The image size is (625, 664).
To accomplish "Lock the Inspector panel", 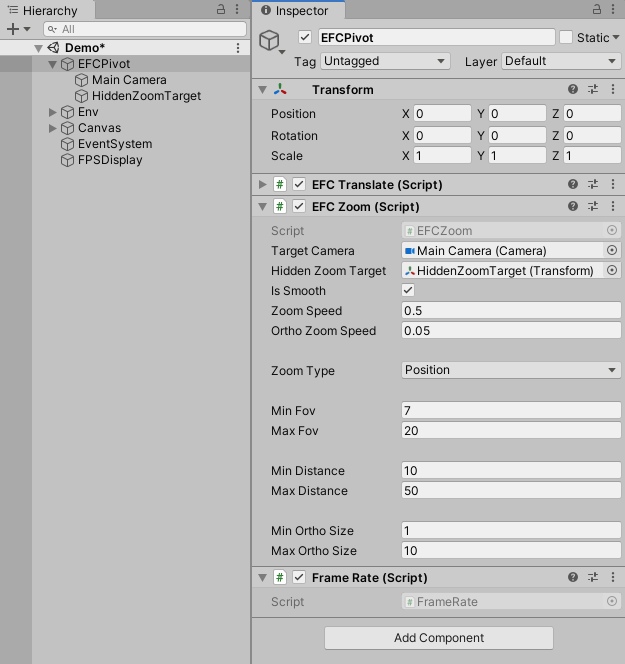I will point(597,9).
